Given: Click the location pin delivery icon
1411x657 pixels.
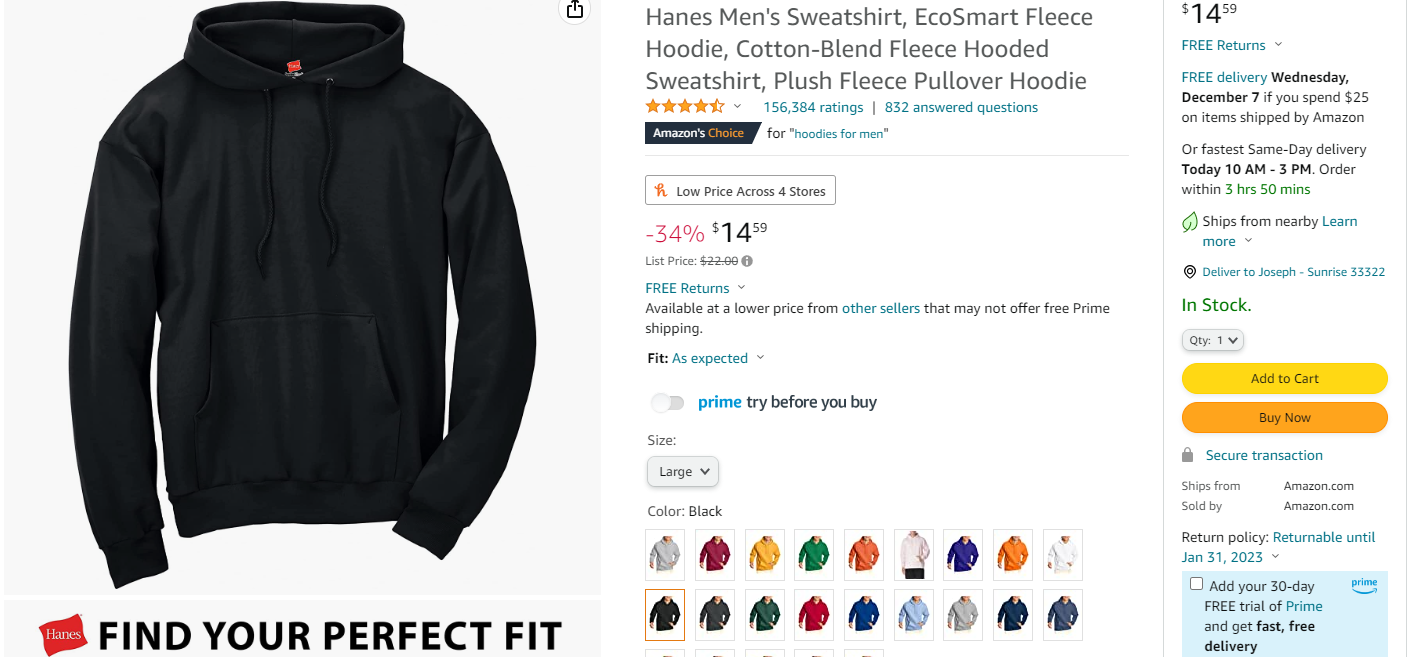Looking at the screenshot, I should 1189,272.
